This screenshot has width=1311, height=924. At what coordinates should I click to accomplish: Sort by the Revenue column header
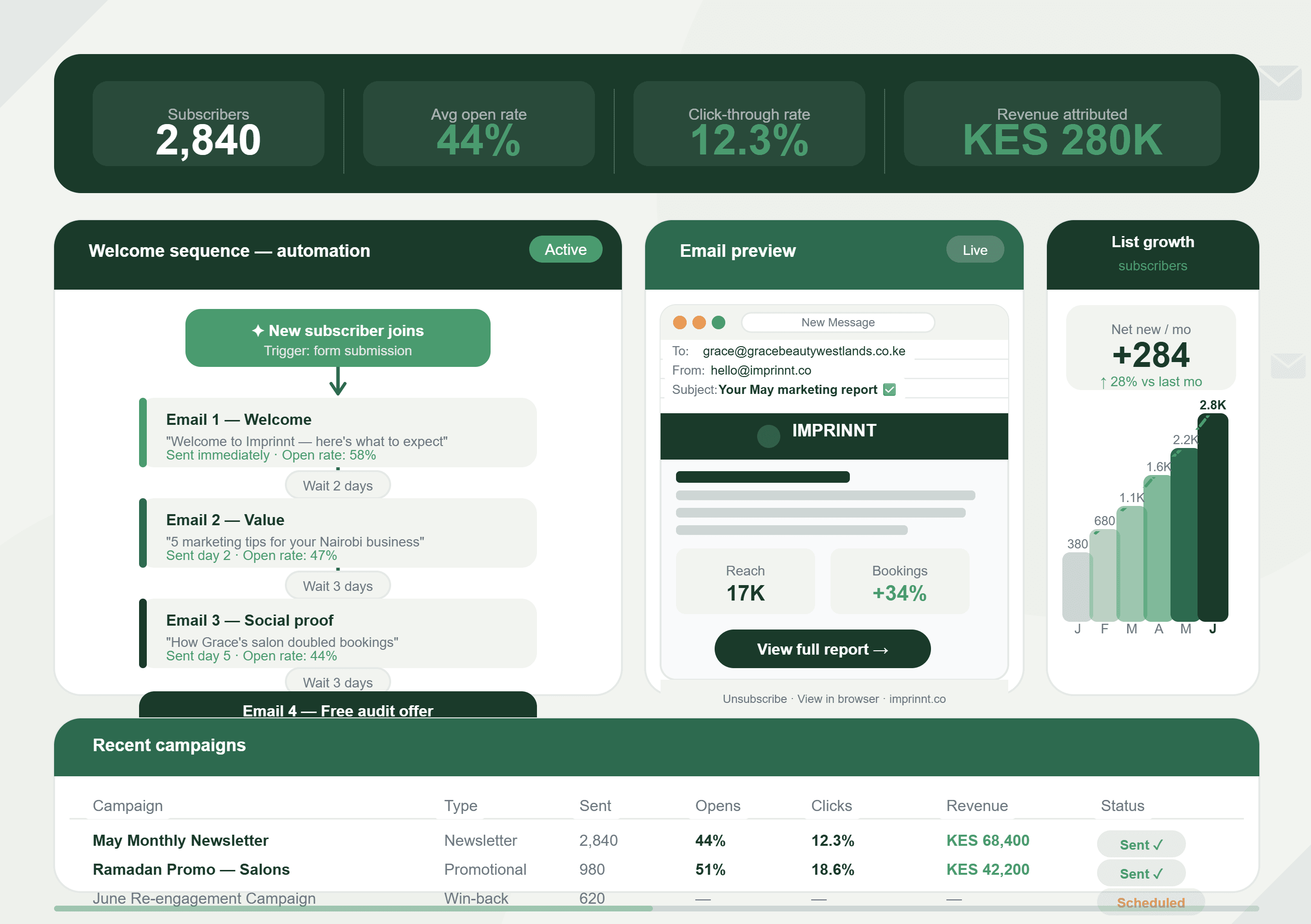click(x=977, y=805)
